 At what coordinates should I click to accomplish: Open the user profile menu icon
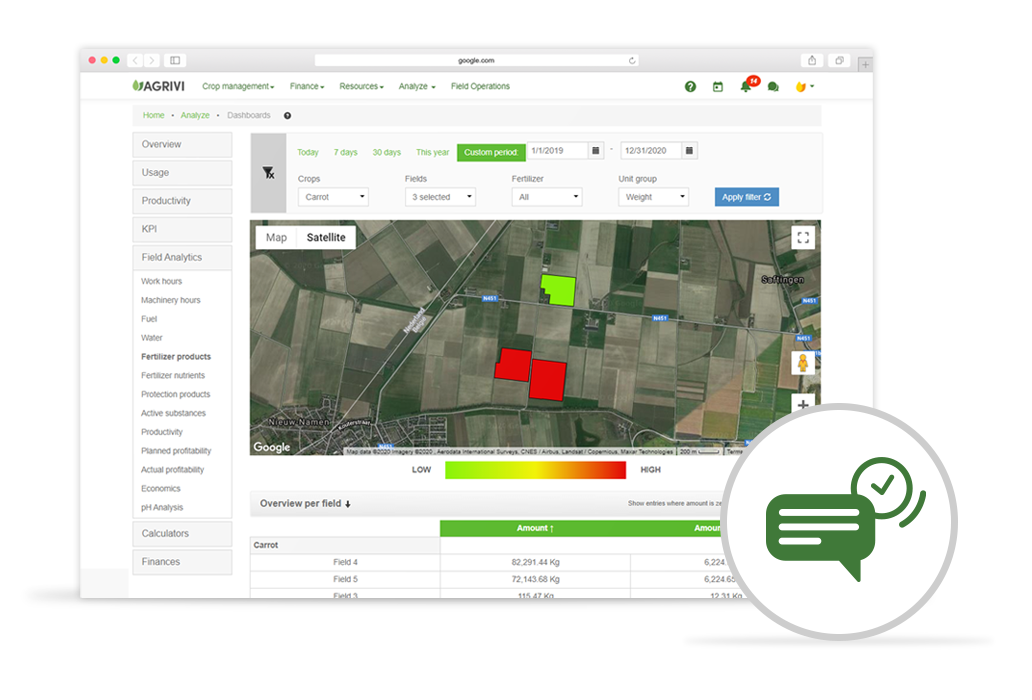tap(804, 87)
